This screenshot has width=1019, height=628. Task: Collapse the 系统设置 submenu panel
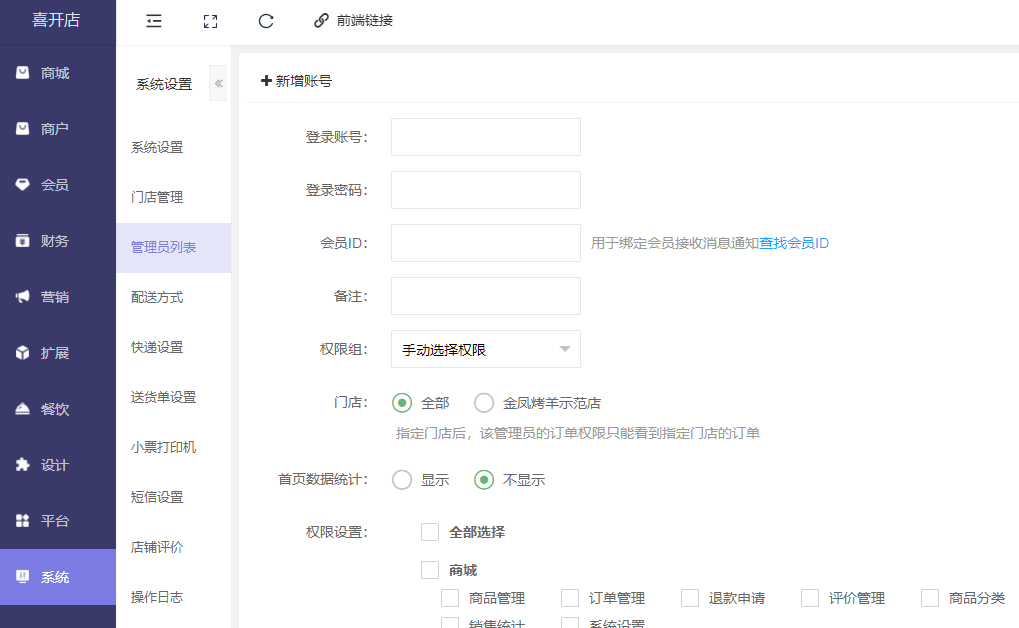tap(218, 84)
